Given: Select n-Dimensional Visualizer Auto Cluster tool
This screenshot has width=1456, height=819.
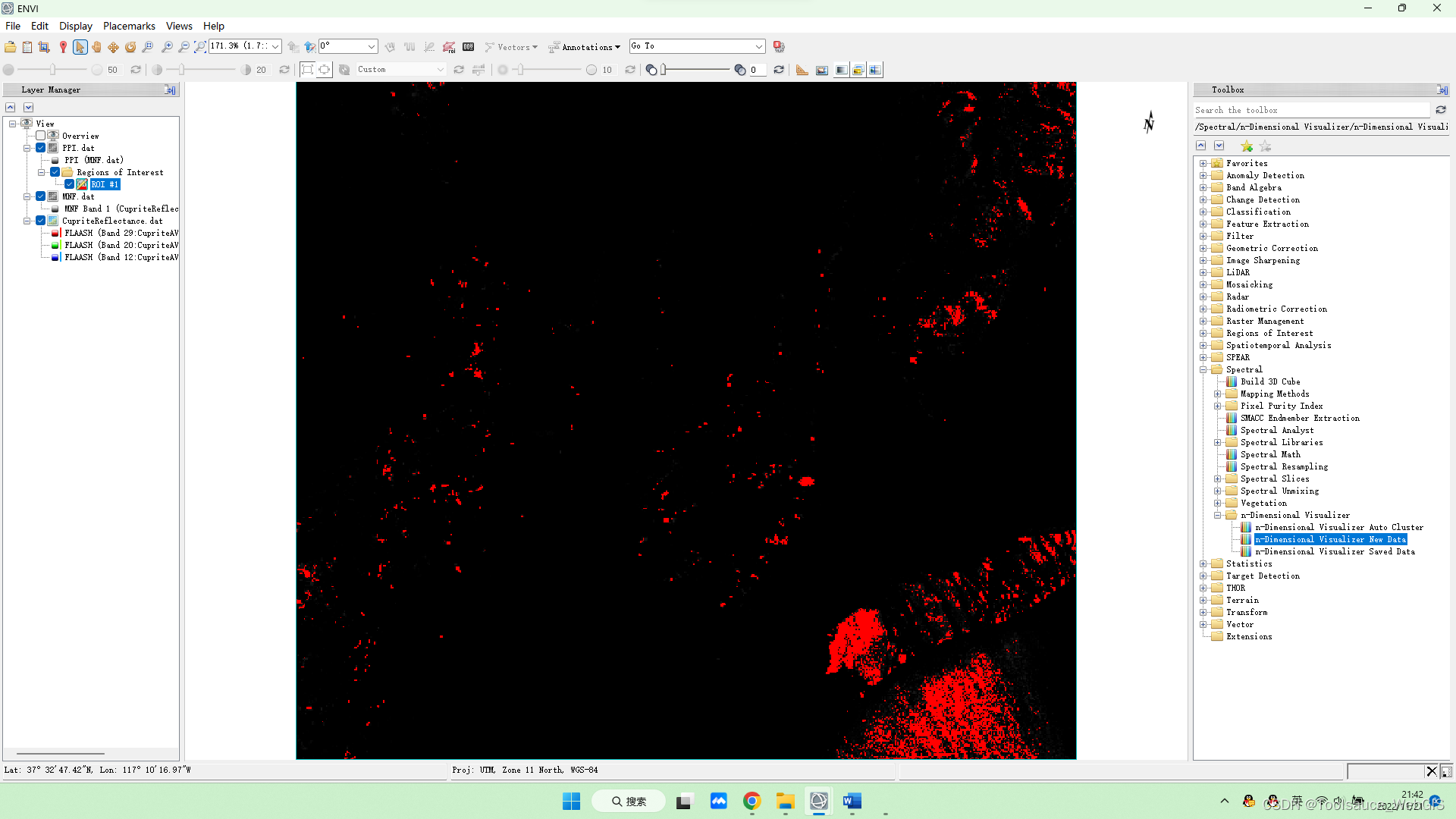Looking at the screenshot, I should pos(1338,527).
